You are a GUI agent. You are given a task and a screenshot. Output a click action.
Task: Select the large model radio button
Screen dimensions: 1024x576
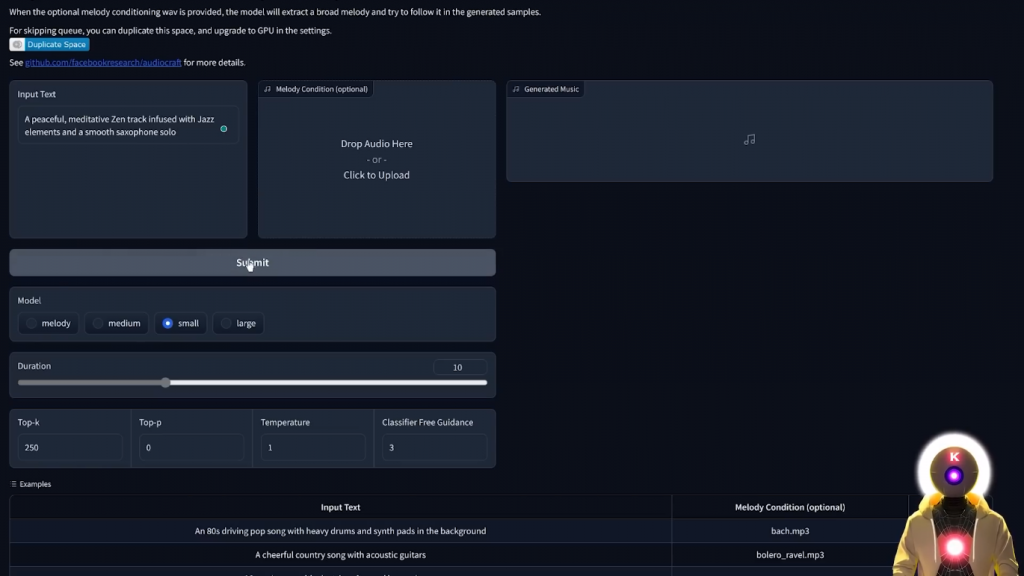(x=226, y=323)
